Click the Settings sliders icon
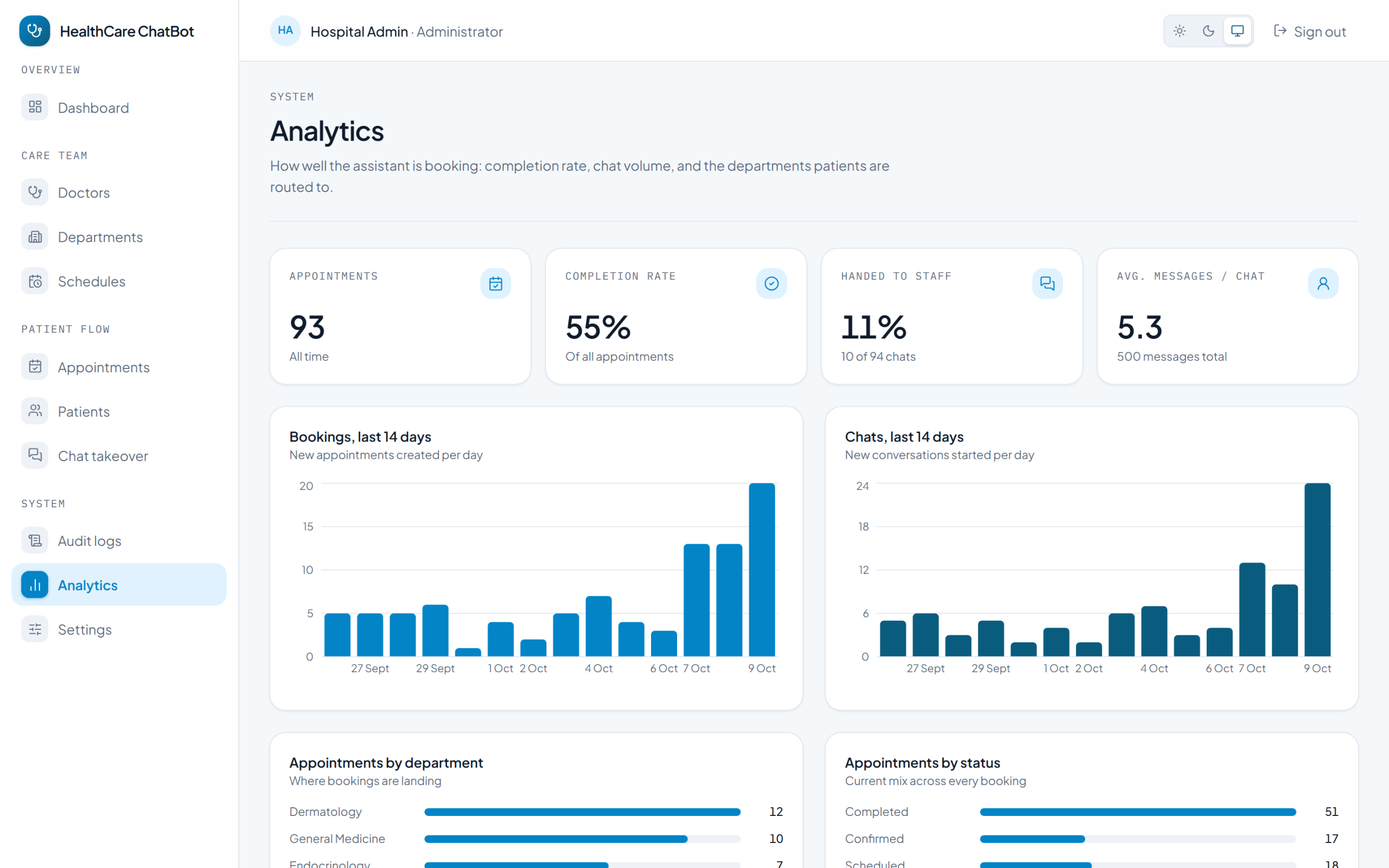Screen dimensions: 1389x868 pyautogui.click(x=35, y=629)
